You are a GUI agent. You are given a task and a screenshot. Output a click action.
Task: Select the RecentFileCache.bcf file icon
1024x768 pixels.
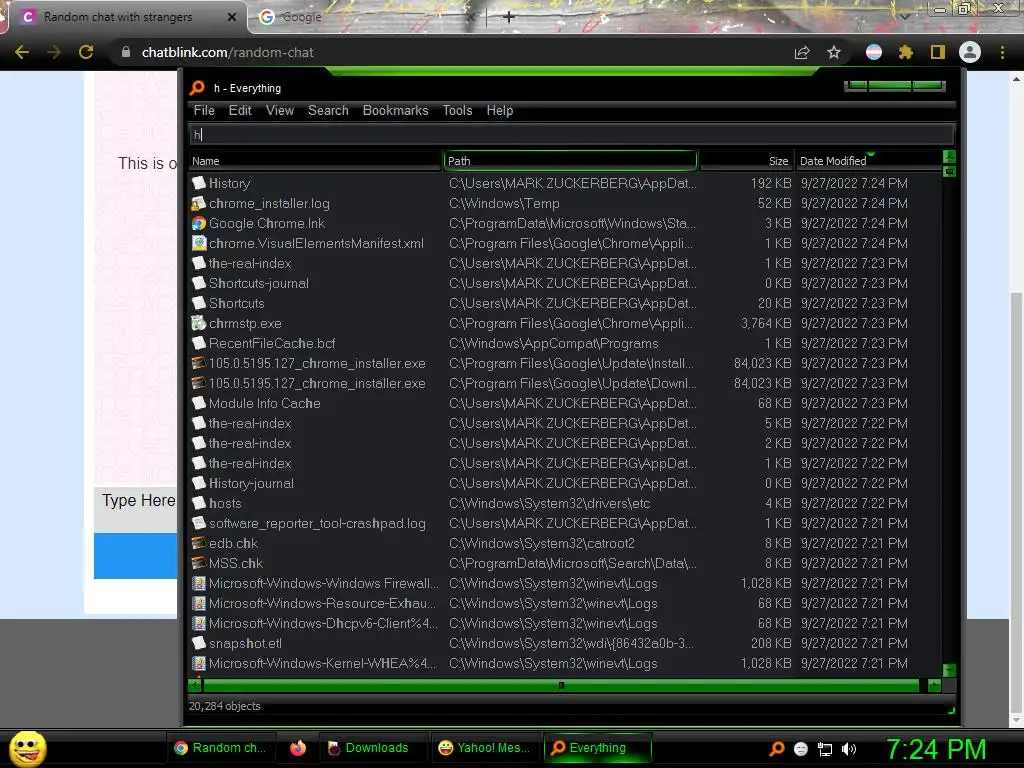pyautogui.click(x=199, y=344)
